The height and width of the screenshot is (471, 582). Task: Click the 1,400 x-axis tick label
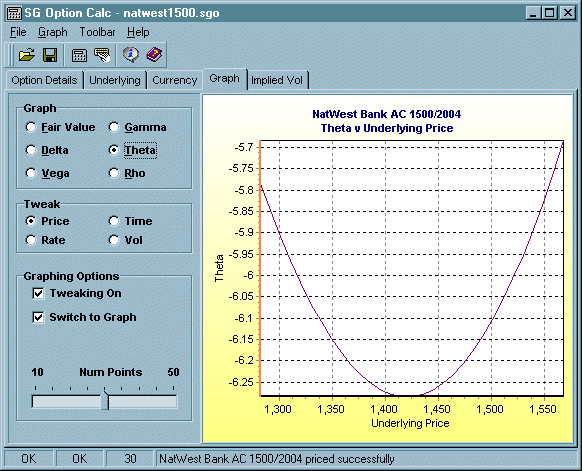click(x=384, y=409)
